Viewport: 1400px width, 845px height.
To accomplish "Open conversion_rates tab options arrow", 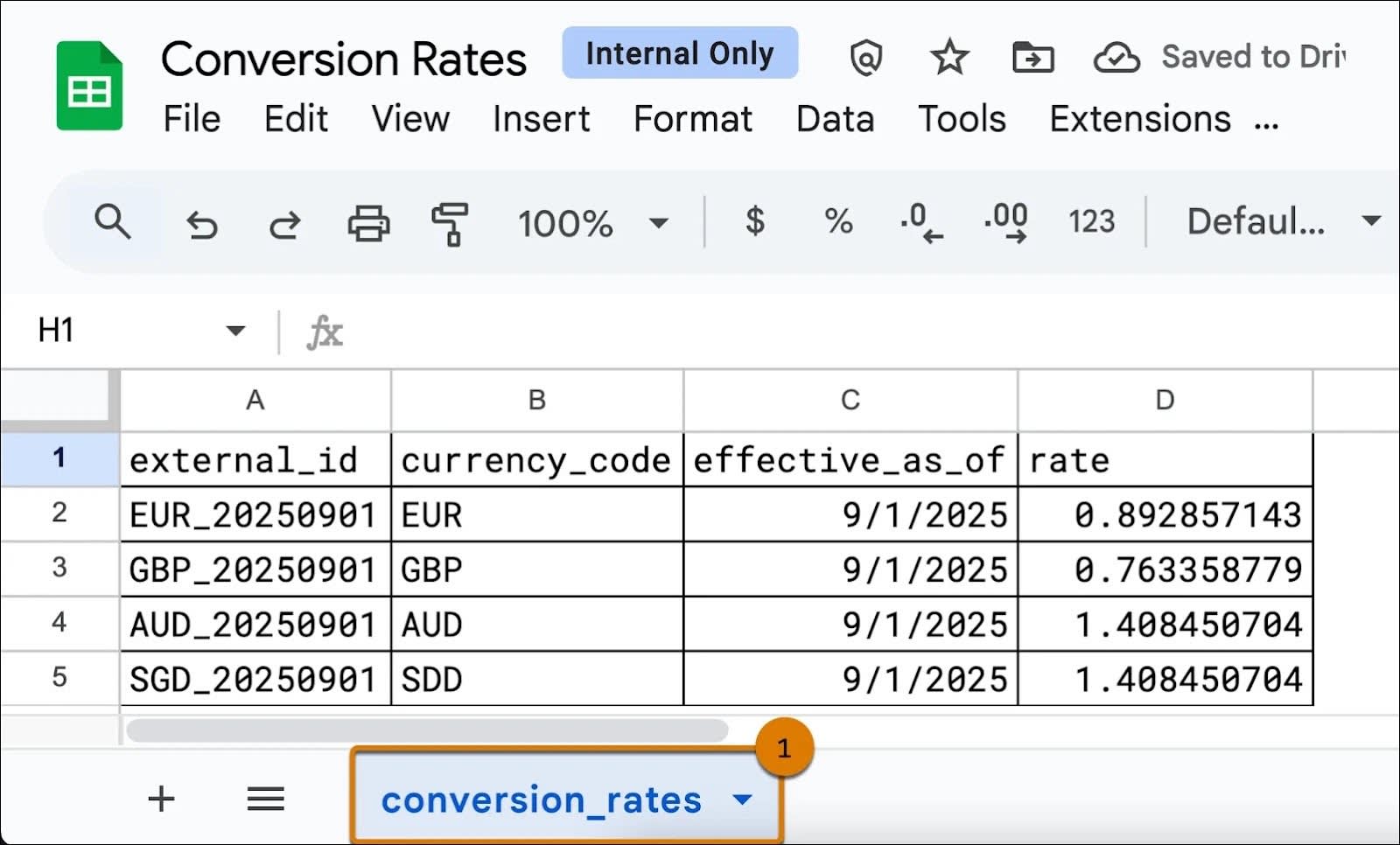I will (742, 800).
